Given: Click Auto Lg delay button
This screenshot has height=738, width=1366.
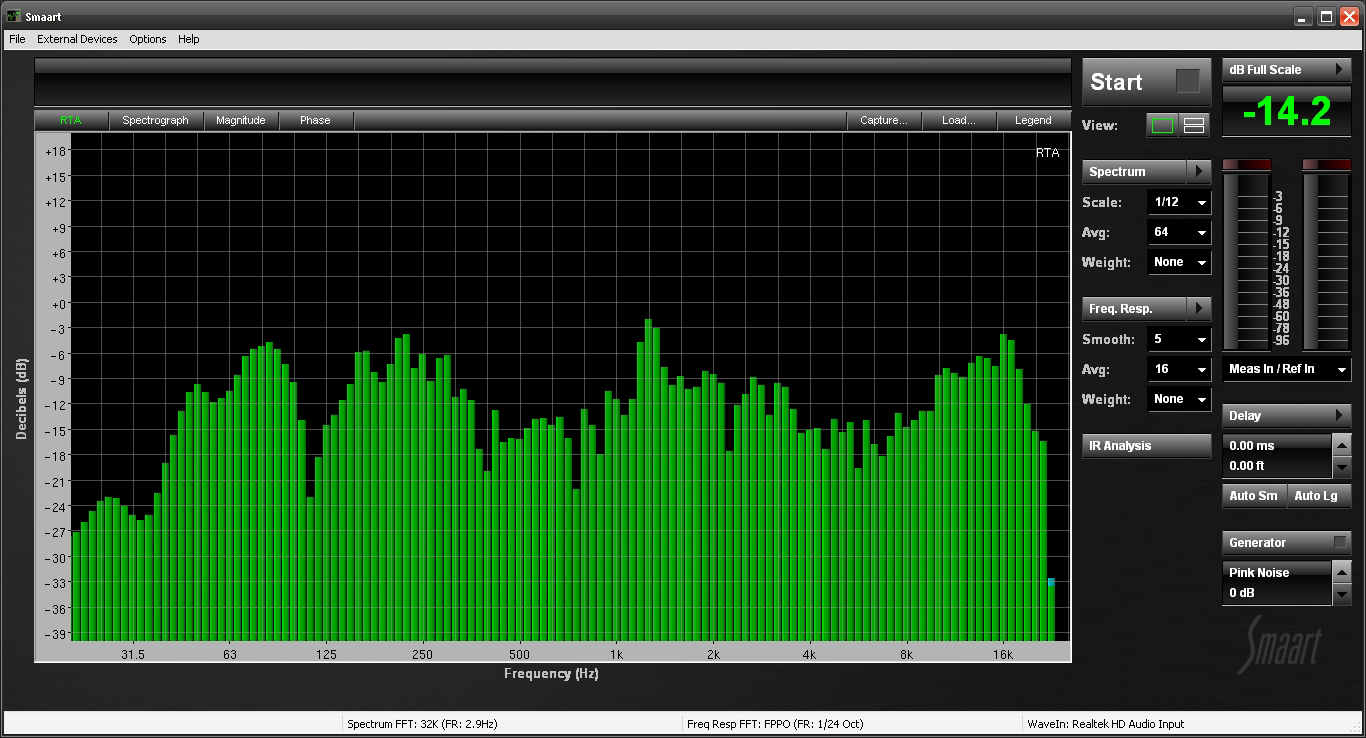Looking at the screenshot, I should (x=1318, y=496).
